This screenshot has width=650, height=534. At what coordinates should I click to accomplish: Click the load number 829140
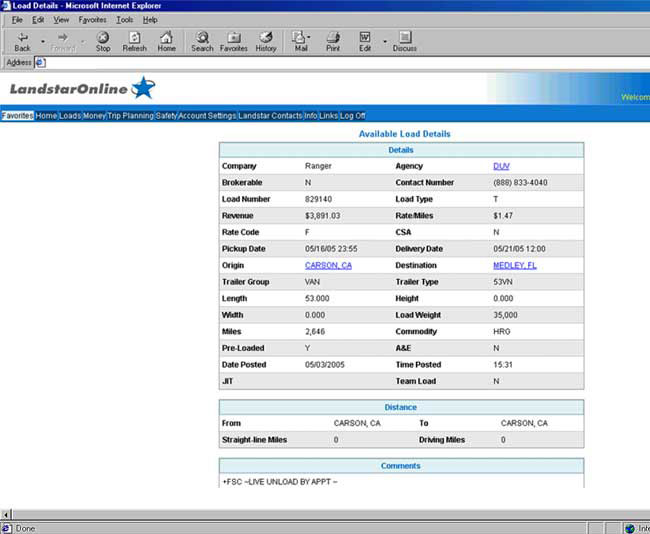[318, 199]
